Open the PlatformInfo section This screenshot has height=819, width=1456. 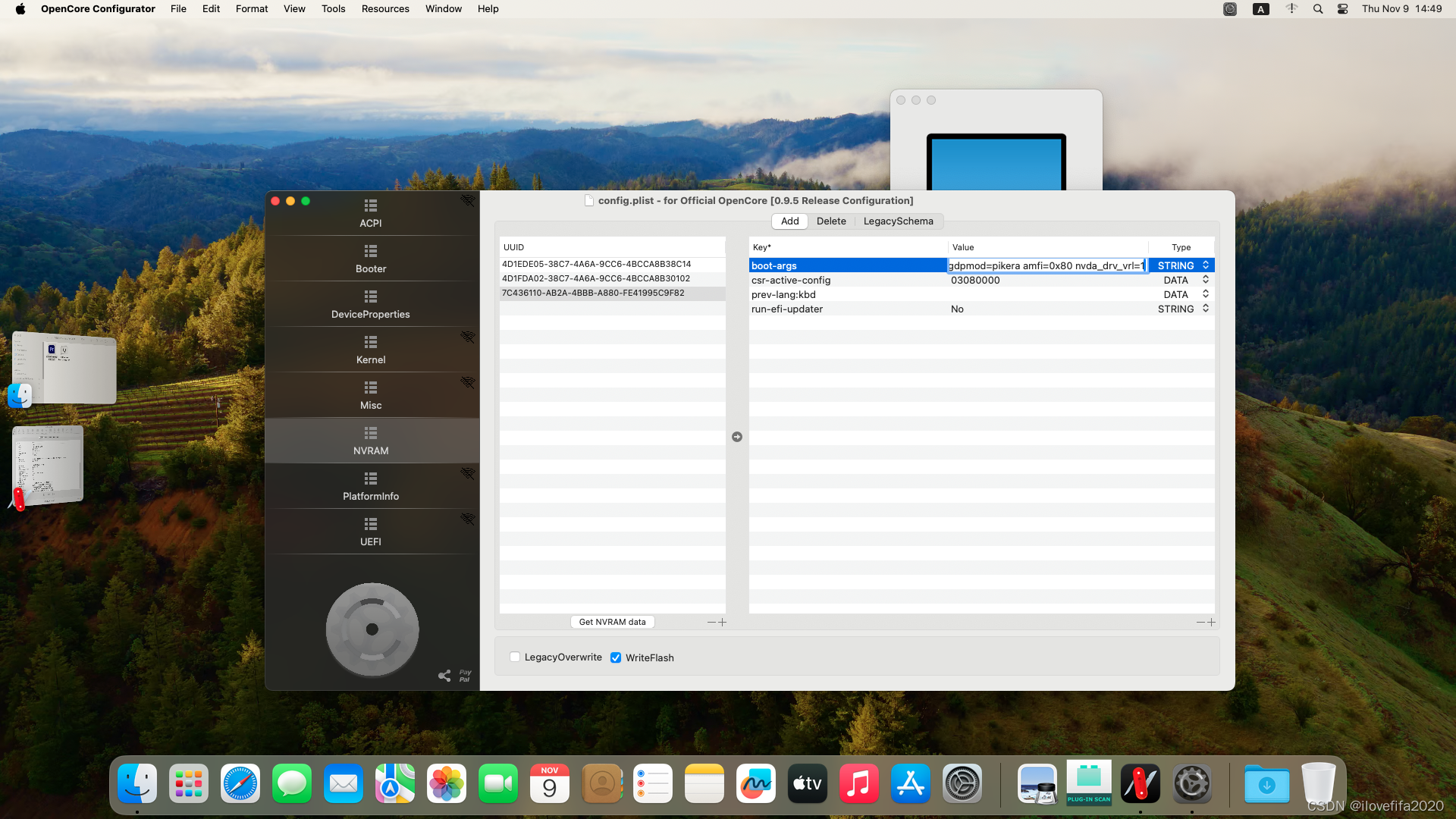pyautogui.click(x=371, y=486)
